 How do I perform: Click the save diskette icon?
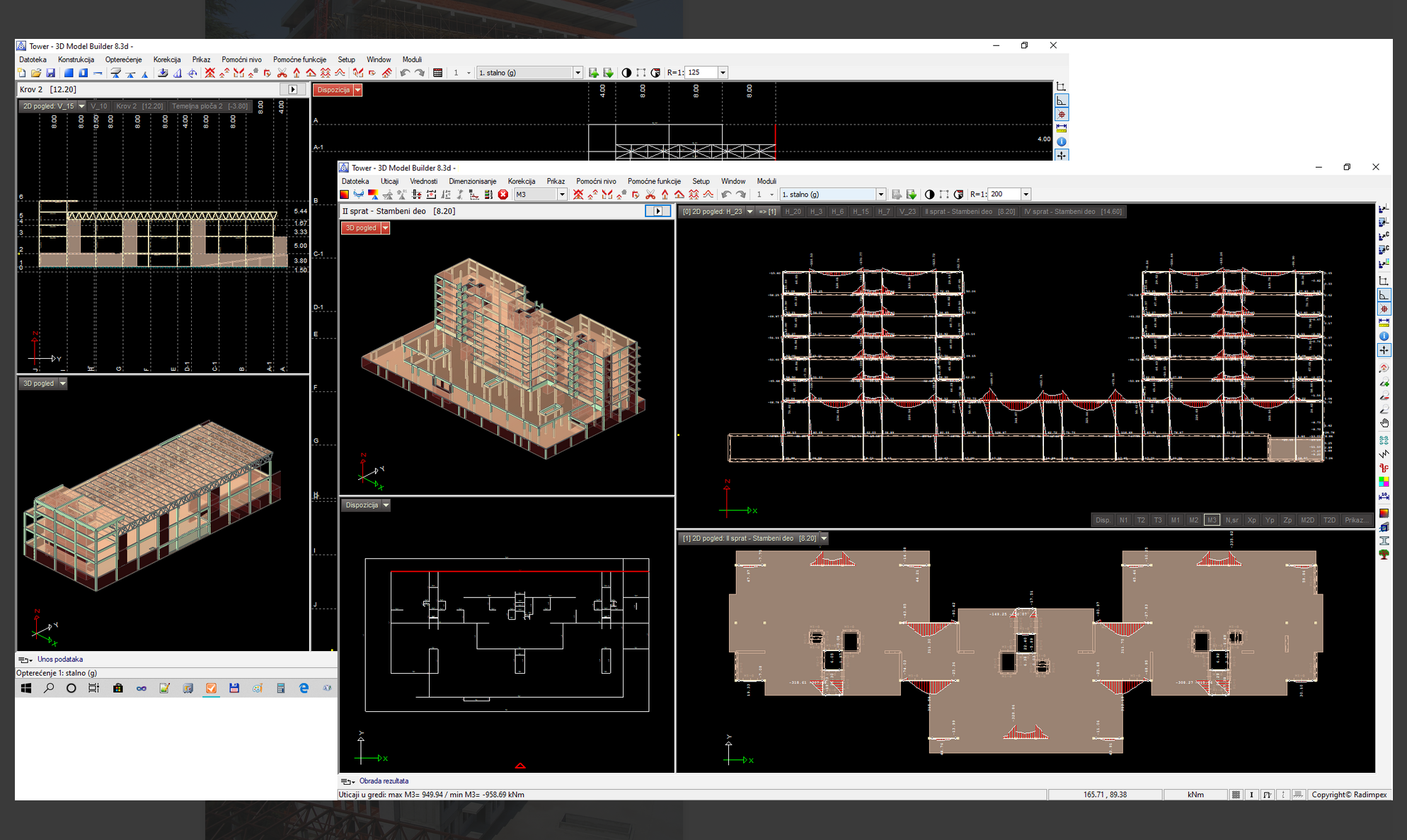click(50, 73)
